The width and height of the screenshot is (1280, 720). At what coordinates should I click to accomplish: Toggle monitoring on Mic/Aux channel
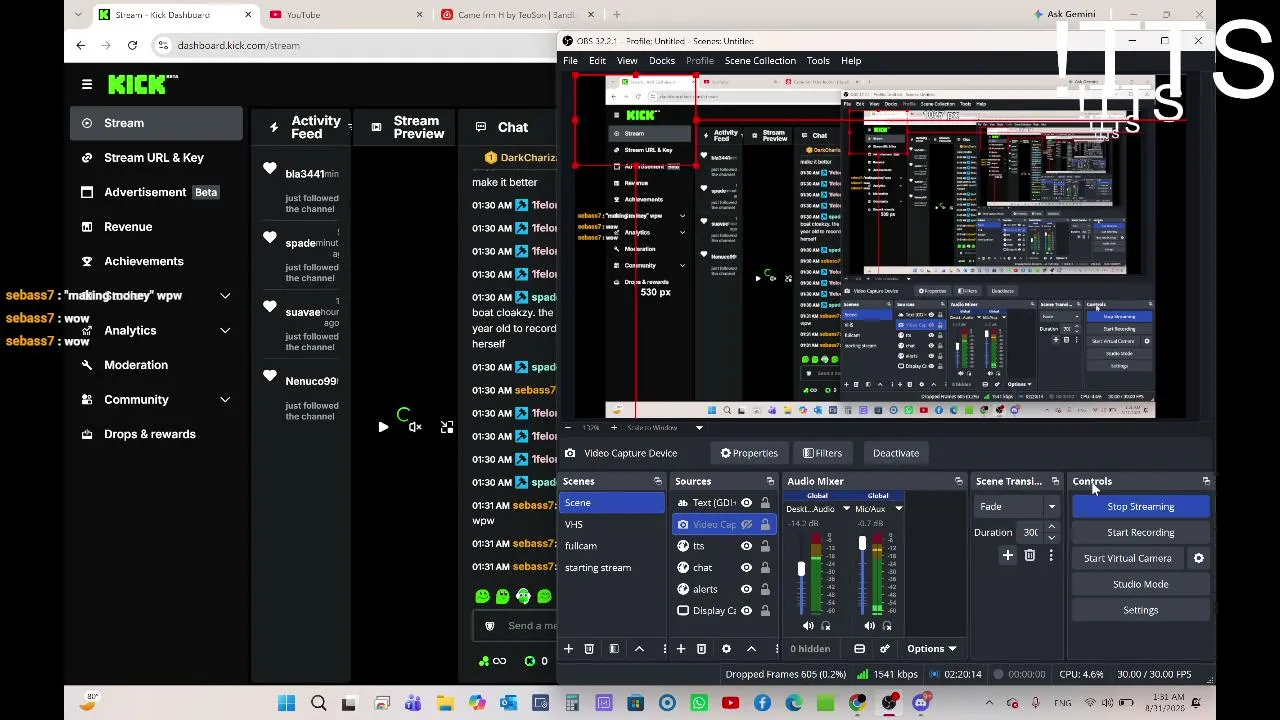pos(887,626)
